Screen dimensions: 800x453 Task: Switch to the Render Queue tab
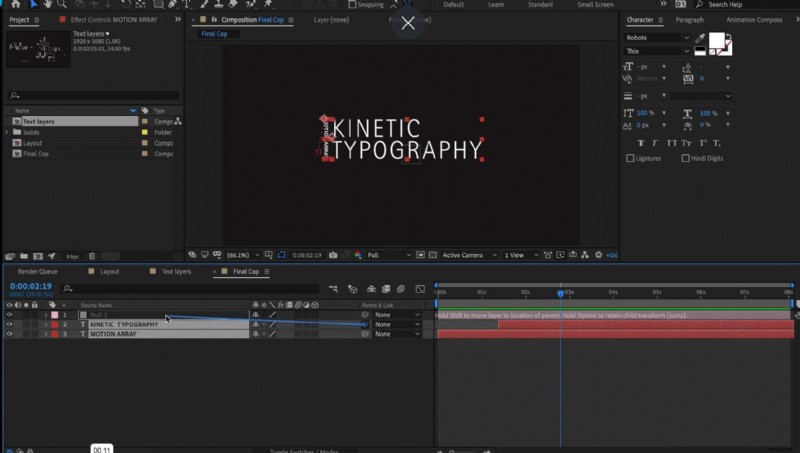38,271
